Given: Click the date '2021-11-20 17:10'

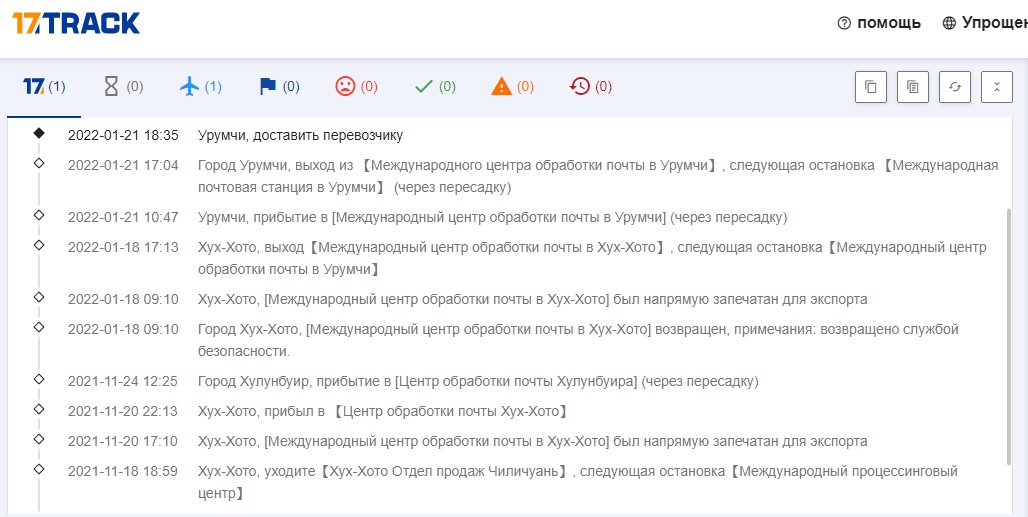Looking at the screenshot, I should coord(123,442).
